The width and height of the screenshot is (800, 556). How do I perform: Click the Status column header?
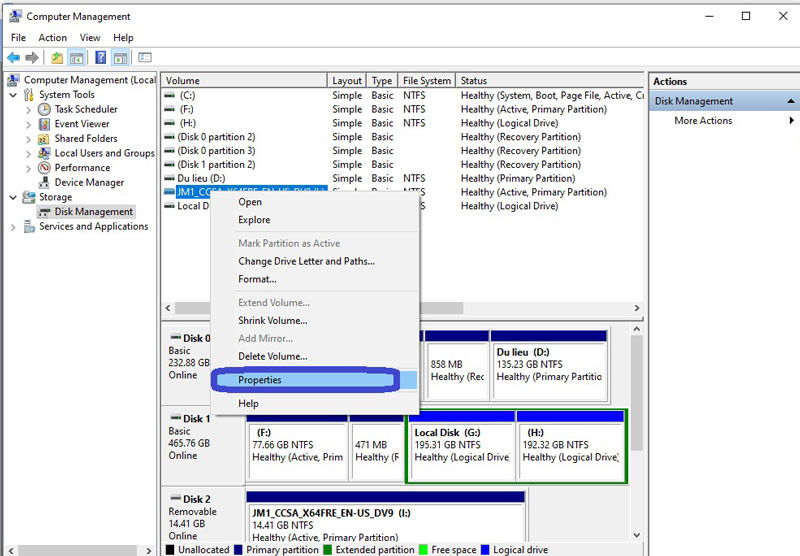[474, 81]
